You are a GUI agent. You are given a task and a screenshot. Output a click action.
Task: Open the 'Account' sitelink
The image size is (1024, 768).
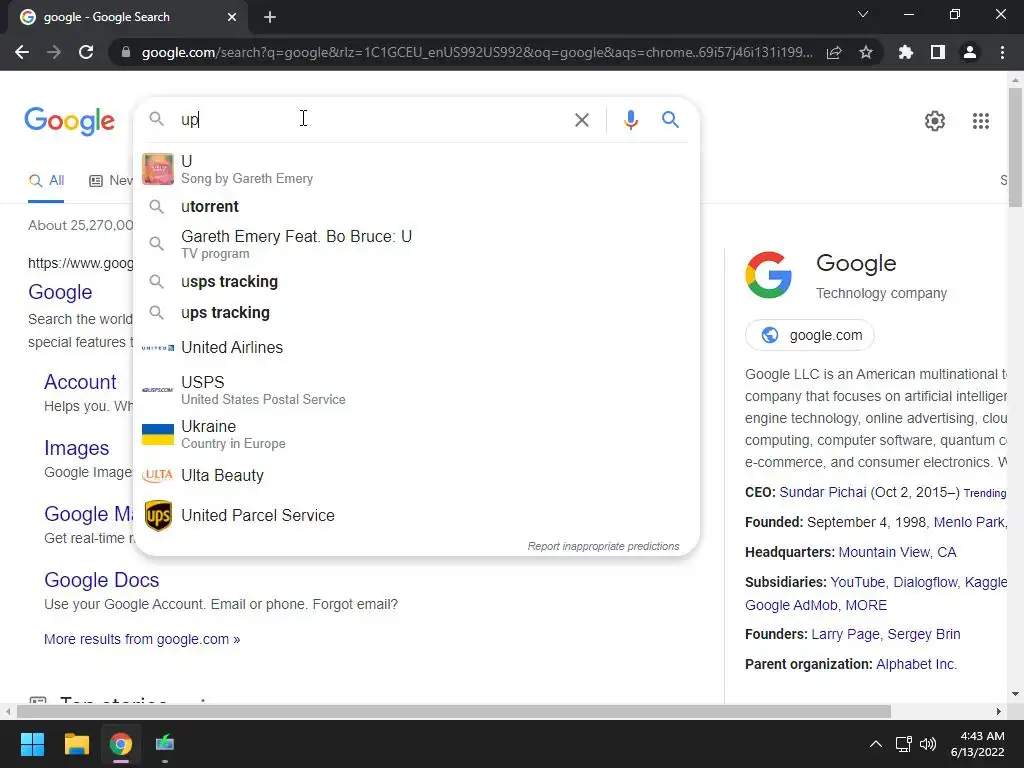coord(80,382)
